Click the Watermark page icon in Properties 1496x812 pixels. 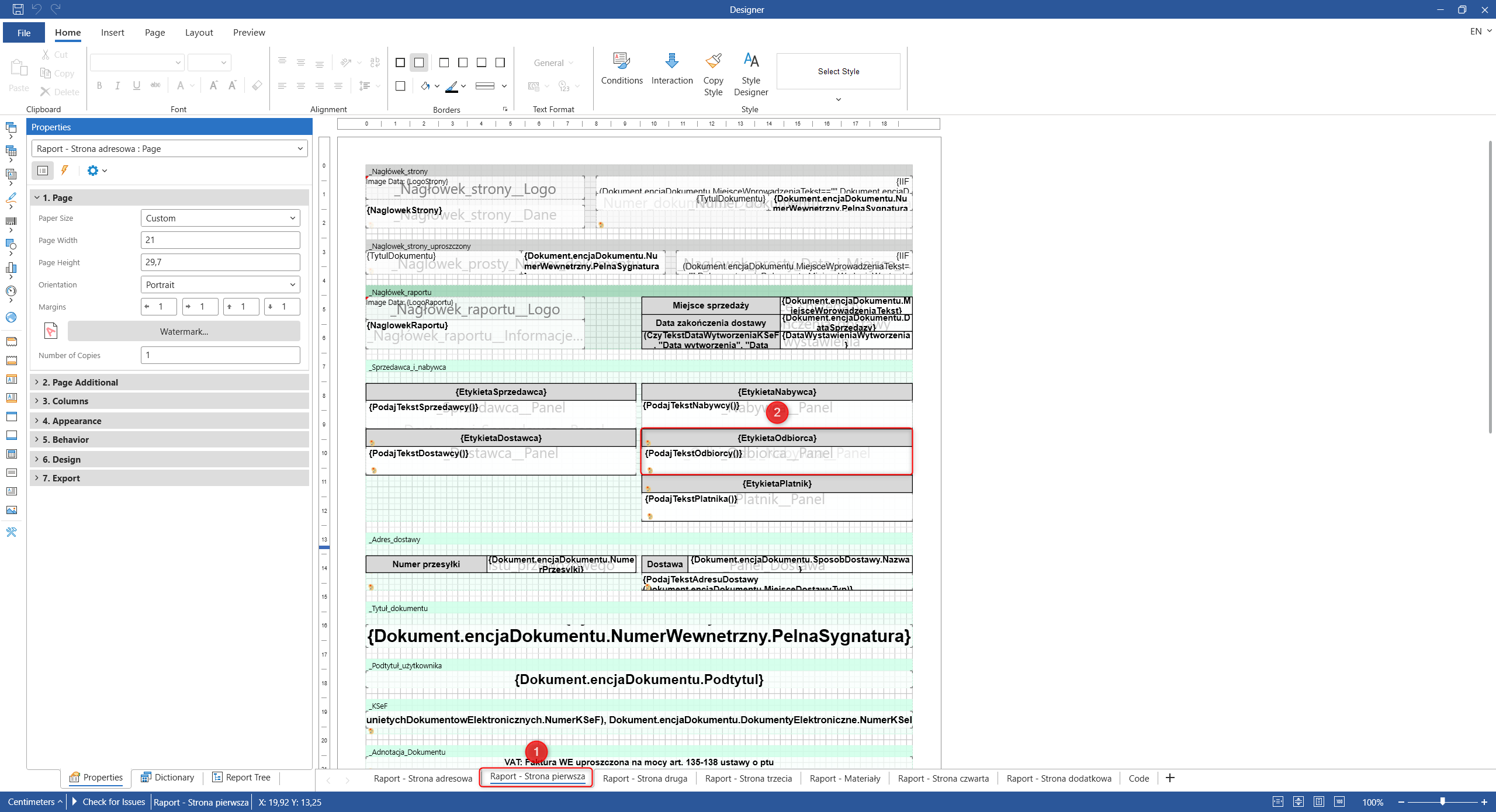click(51, 331)
